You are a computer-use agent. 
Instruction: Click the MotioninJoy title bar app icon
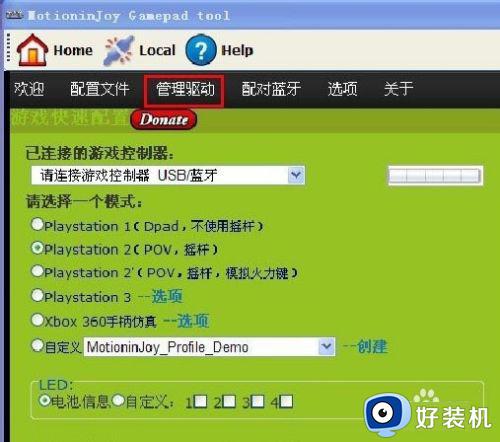[14, 15]
